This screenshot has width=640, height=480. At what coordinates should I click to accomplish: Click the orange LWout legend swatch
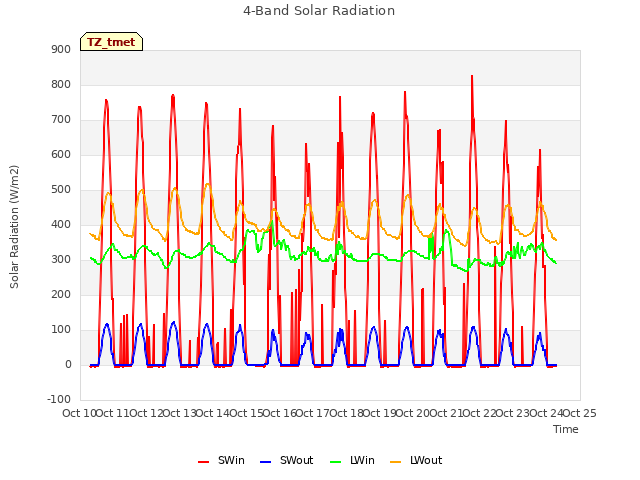coord(396,462)
